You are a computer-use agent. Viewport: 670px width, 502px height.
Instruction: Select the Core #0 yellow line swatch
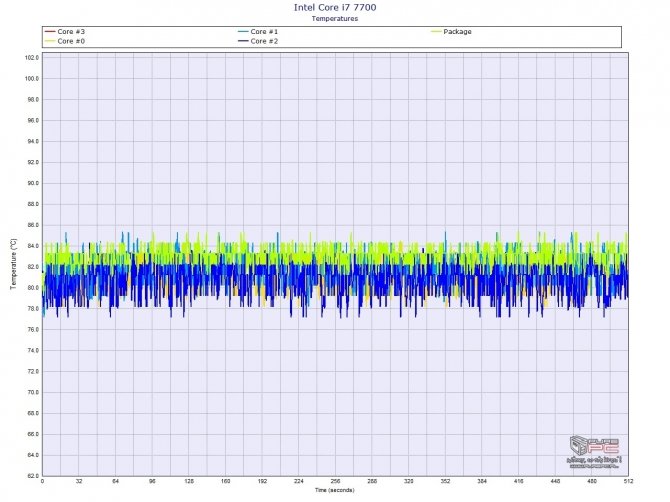point(50,41)
